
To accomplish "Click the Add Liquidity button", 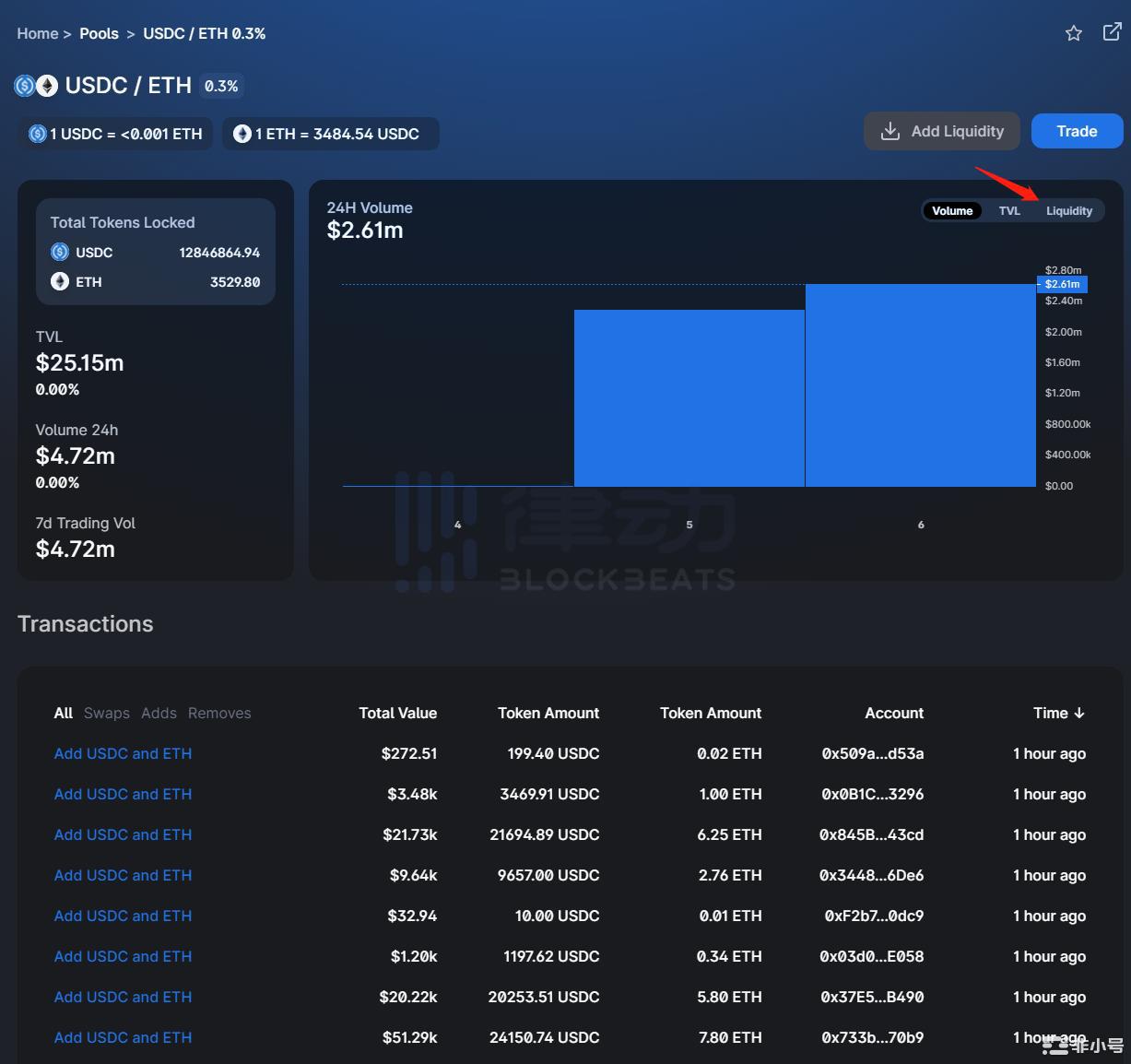I will tap(942, 131).
